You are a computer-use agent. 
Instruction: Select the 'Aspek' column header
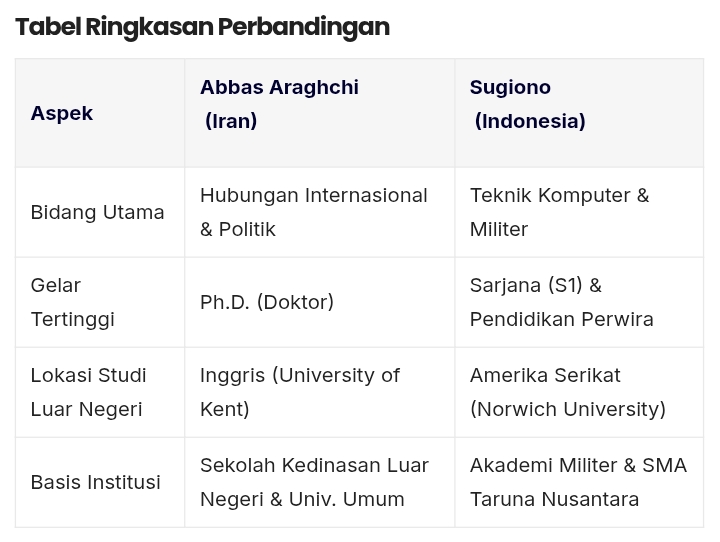pyautogui.click(x=62, y=113)
